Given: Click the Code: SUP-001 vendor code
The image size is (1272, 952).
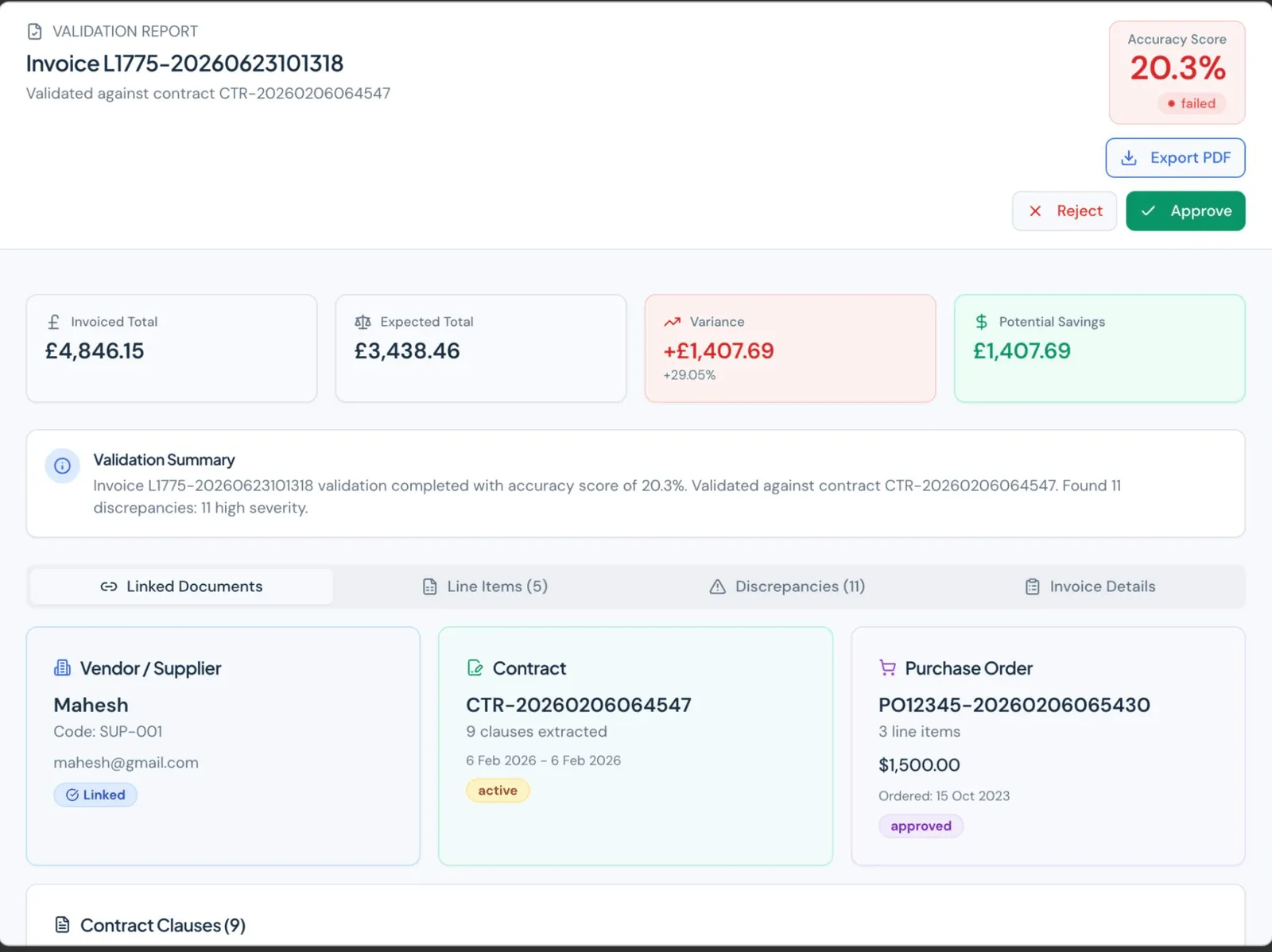Looking at the screenshot, I should tap(108, 731).
